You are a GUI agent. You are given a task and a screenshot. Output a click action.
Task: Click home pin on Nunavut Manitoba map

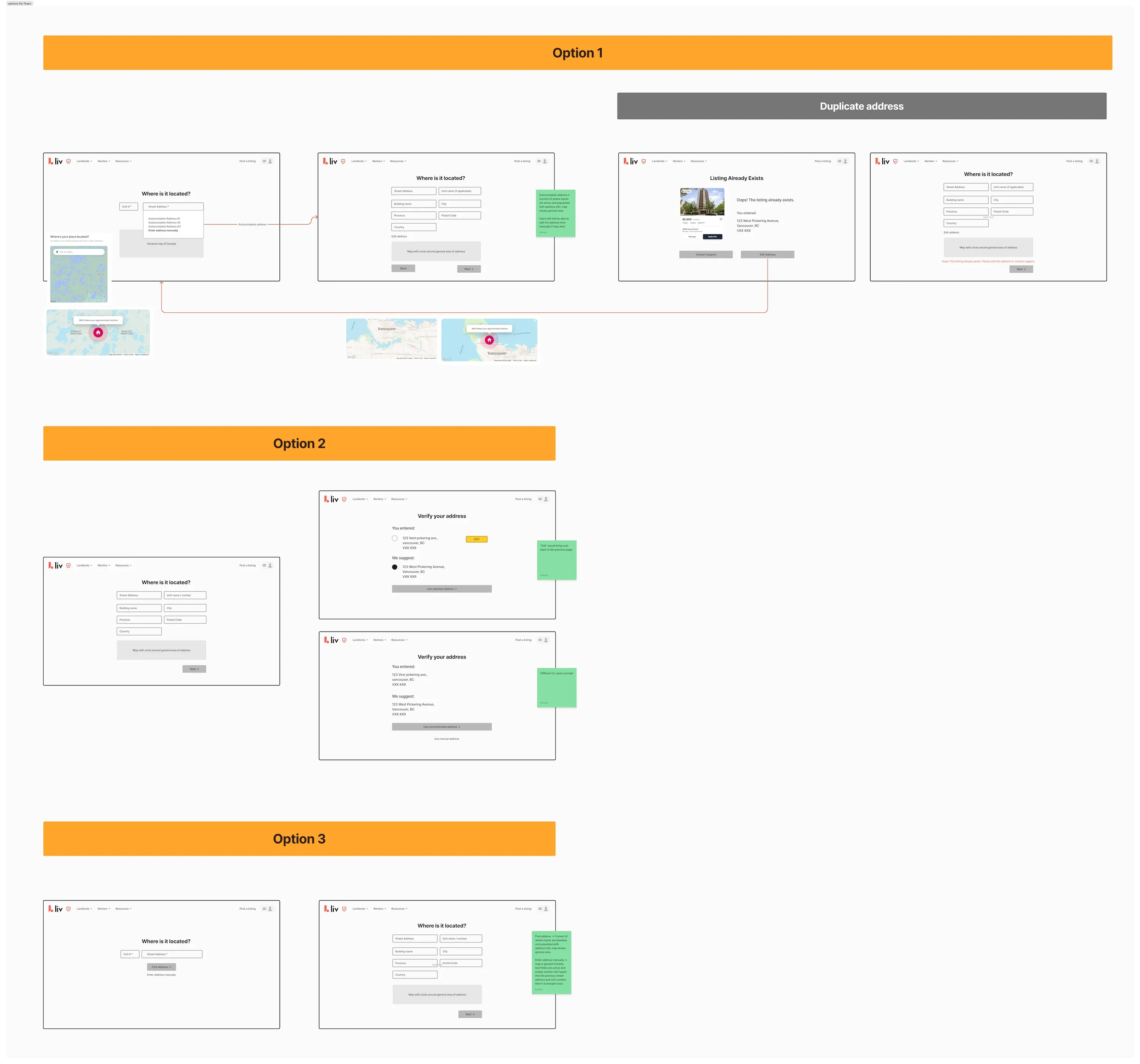(x=98, y=332)
